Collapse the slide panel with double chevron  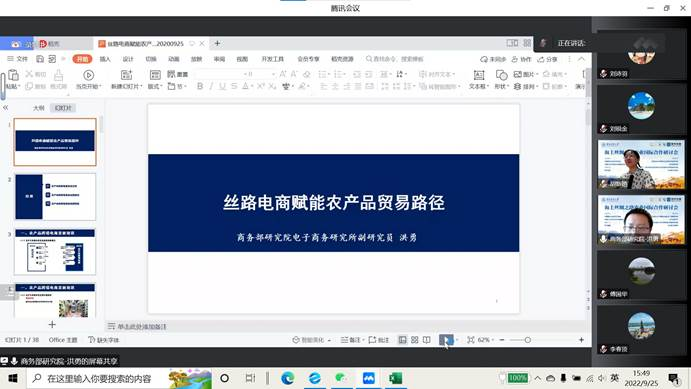[x=5, y=107]
